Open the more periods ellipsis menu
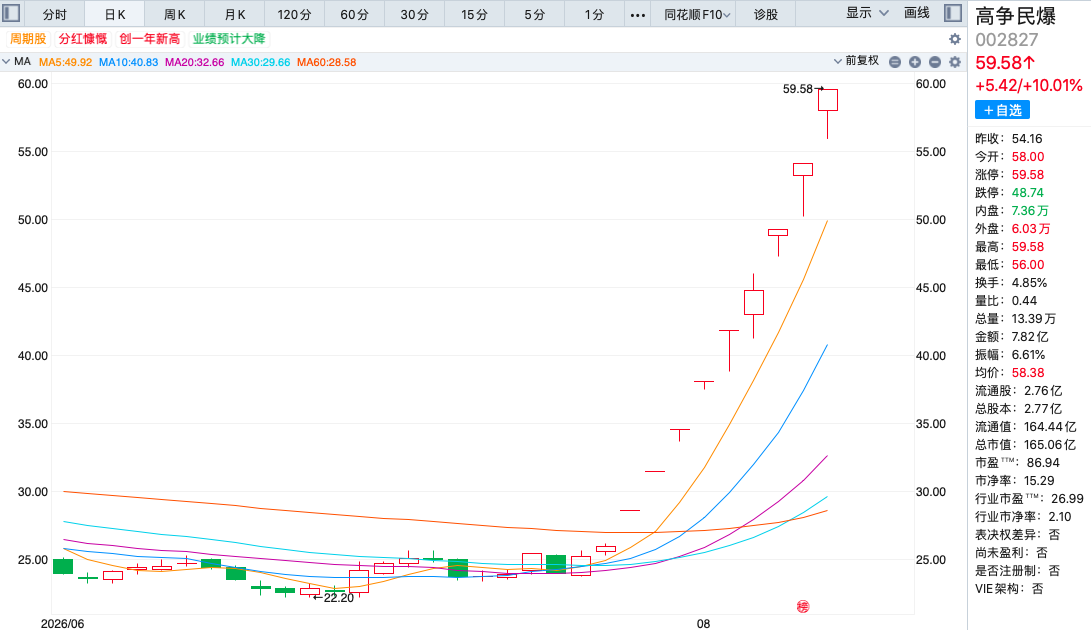 [637, 15]
